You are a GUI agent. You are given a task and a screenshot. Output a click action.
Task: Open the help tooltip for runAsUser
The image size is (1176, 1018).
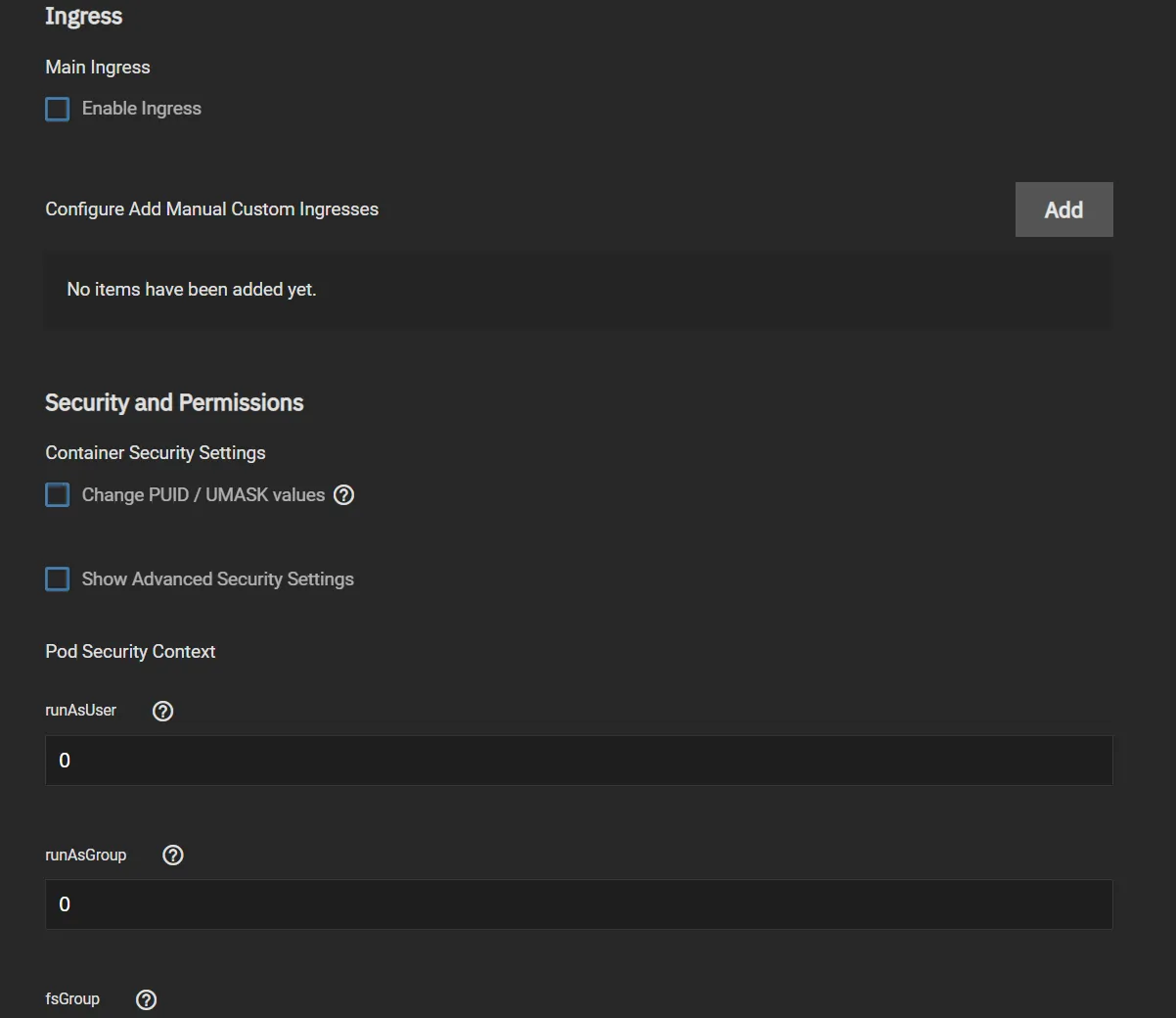coord(162,711)
